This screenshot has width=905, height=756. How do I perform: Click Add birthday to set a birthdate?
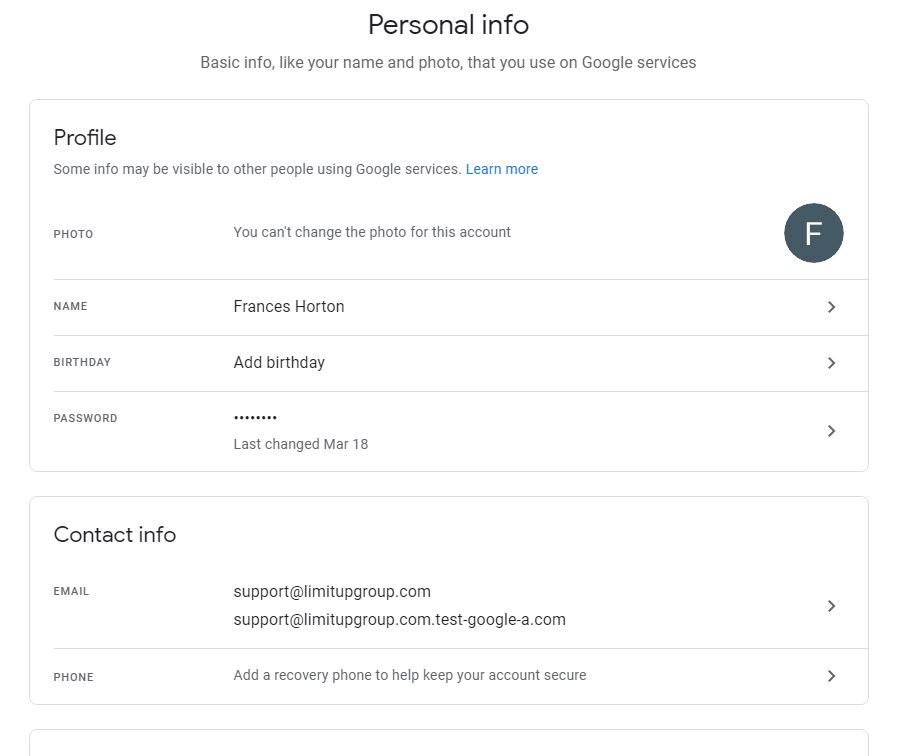tap(279, 362)
